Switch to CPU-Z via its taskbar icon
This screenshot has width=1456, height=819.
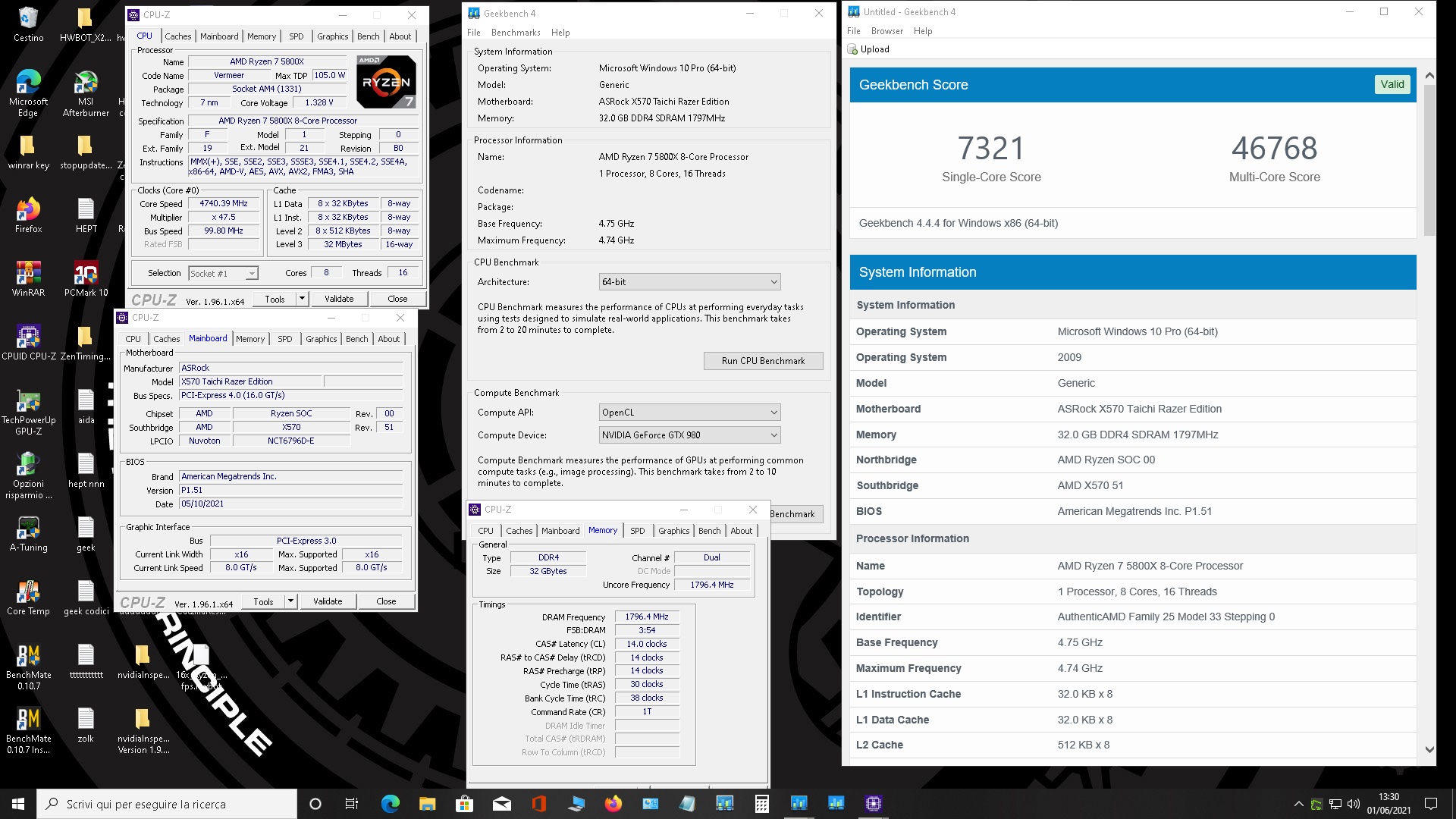(x=874, y=804)
